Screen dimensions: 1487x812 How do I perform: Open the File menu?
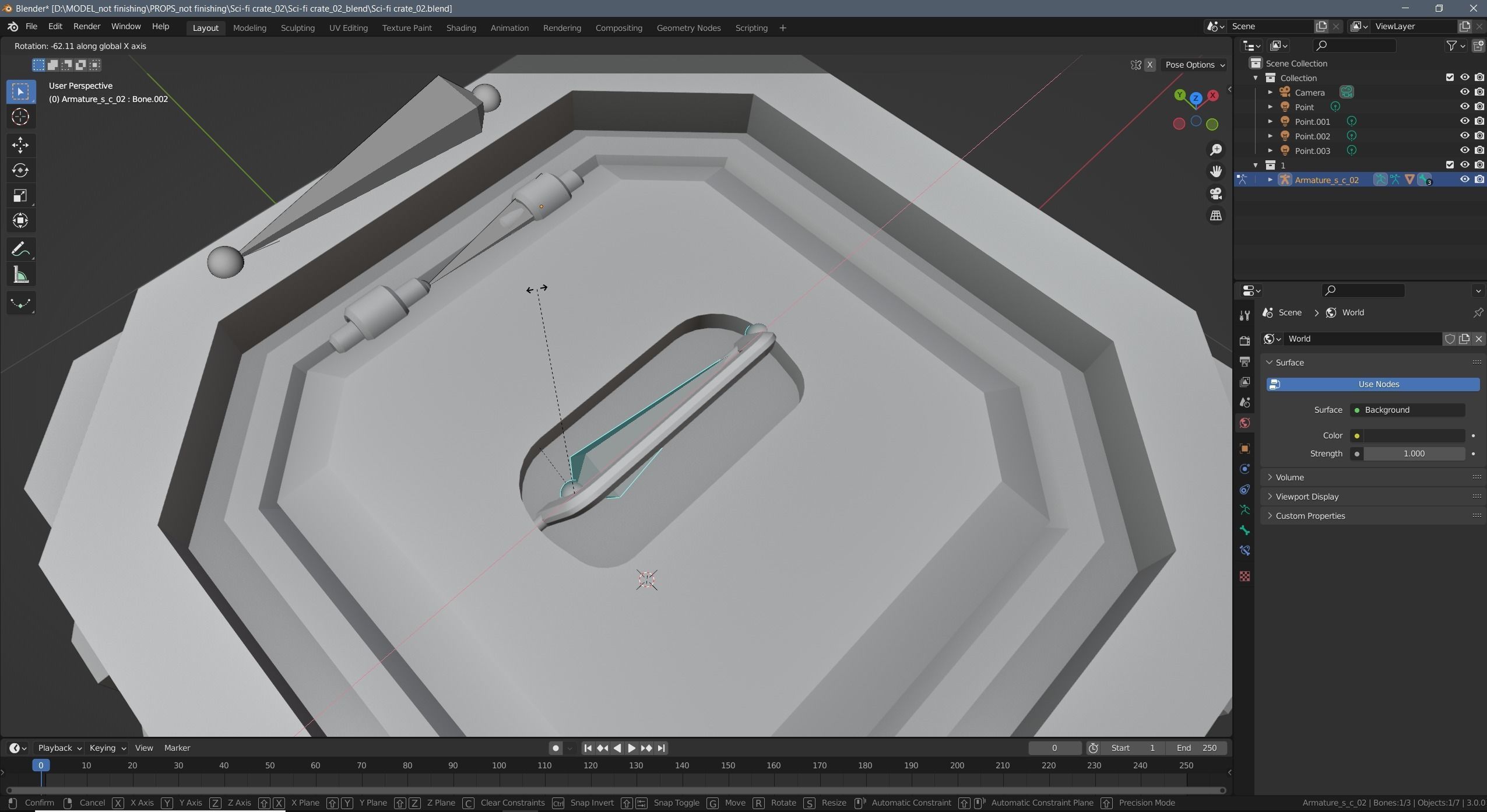(31, 27)
